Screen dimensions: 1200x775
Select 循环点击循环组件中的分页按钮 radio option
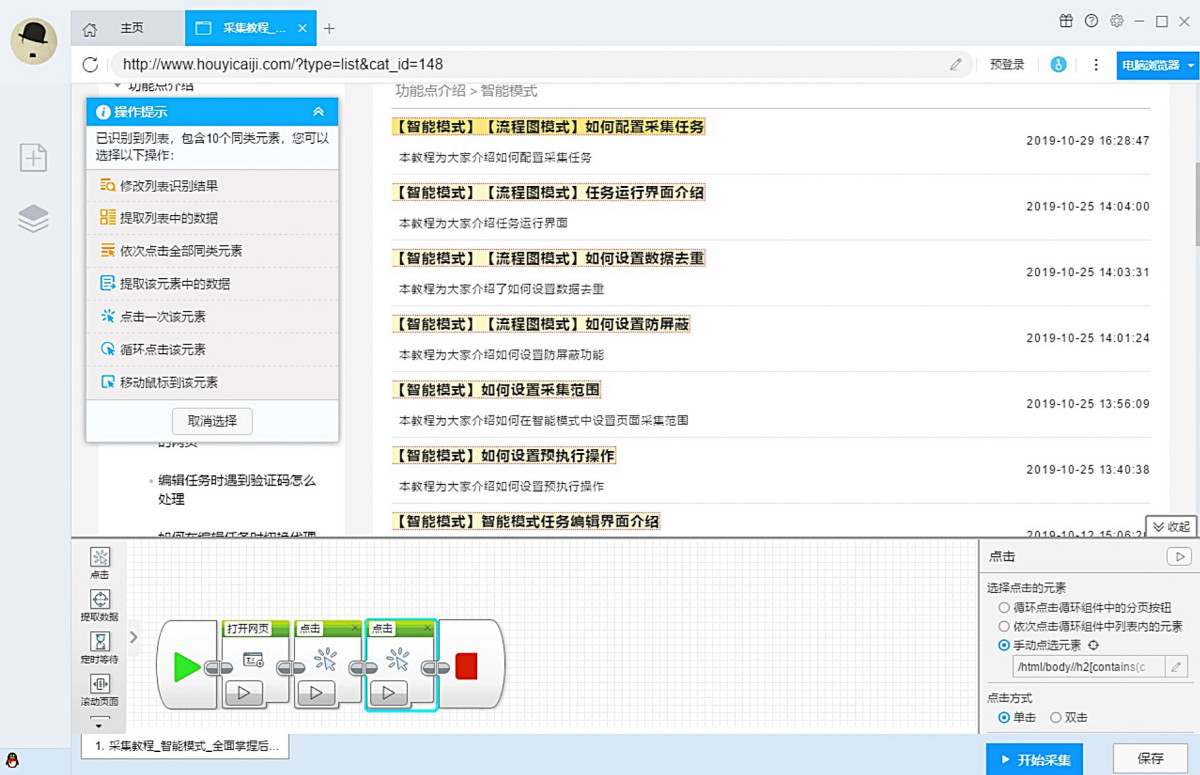point(1004,607)
